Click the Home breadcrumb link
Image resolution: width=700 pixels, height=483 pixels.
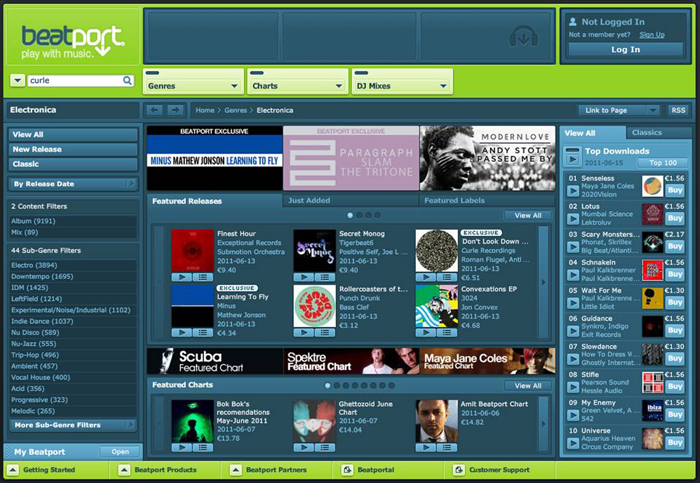point(205,110)
